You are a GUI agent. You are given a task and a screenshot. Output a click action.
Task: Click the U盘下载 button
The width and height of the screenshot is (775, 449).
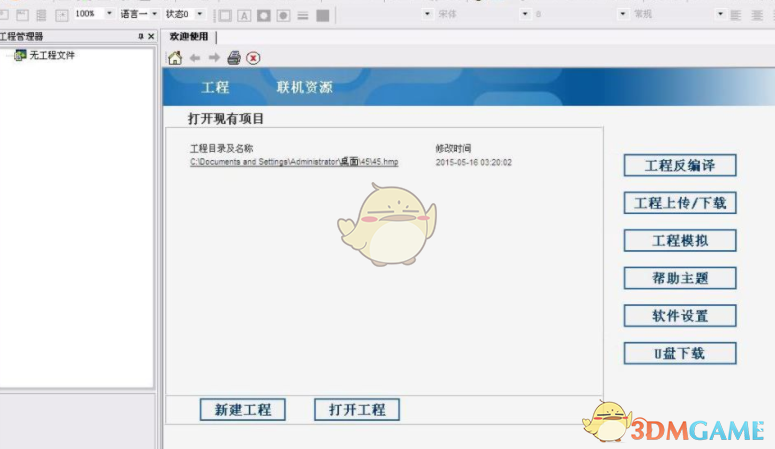point(680,353)
